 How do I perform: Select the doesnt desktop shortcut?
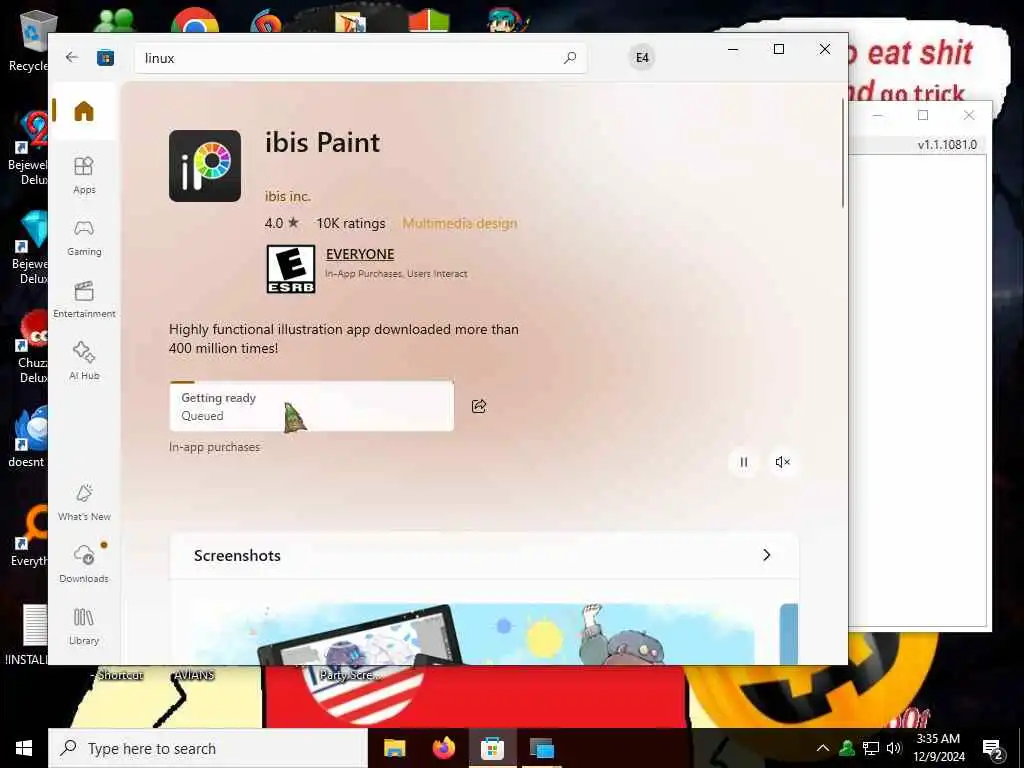pyautogui.click(x=27, y=438)
